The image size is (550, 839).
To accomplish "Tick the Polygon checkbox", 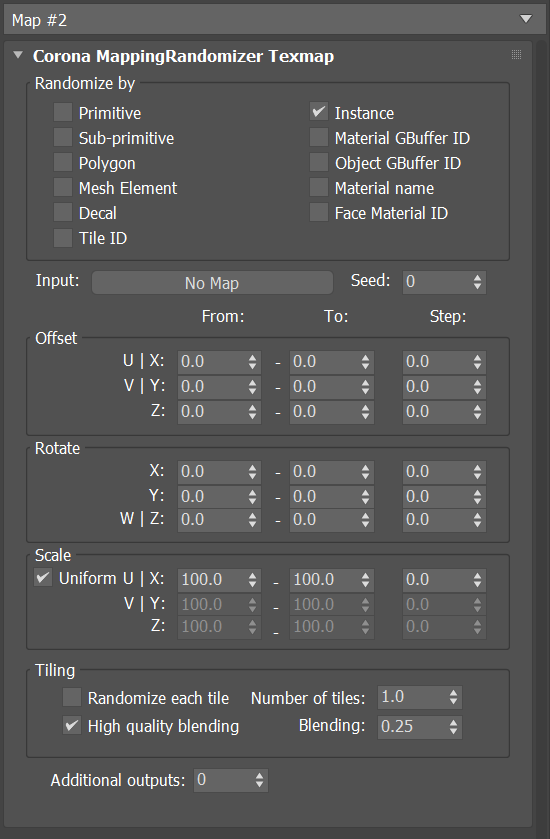I will [x=63, y=163].
